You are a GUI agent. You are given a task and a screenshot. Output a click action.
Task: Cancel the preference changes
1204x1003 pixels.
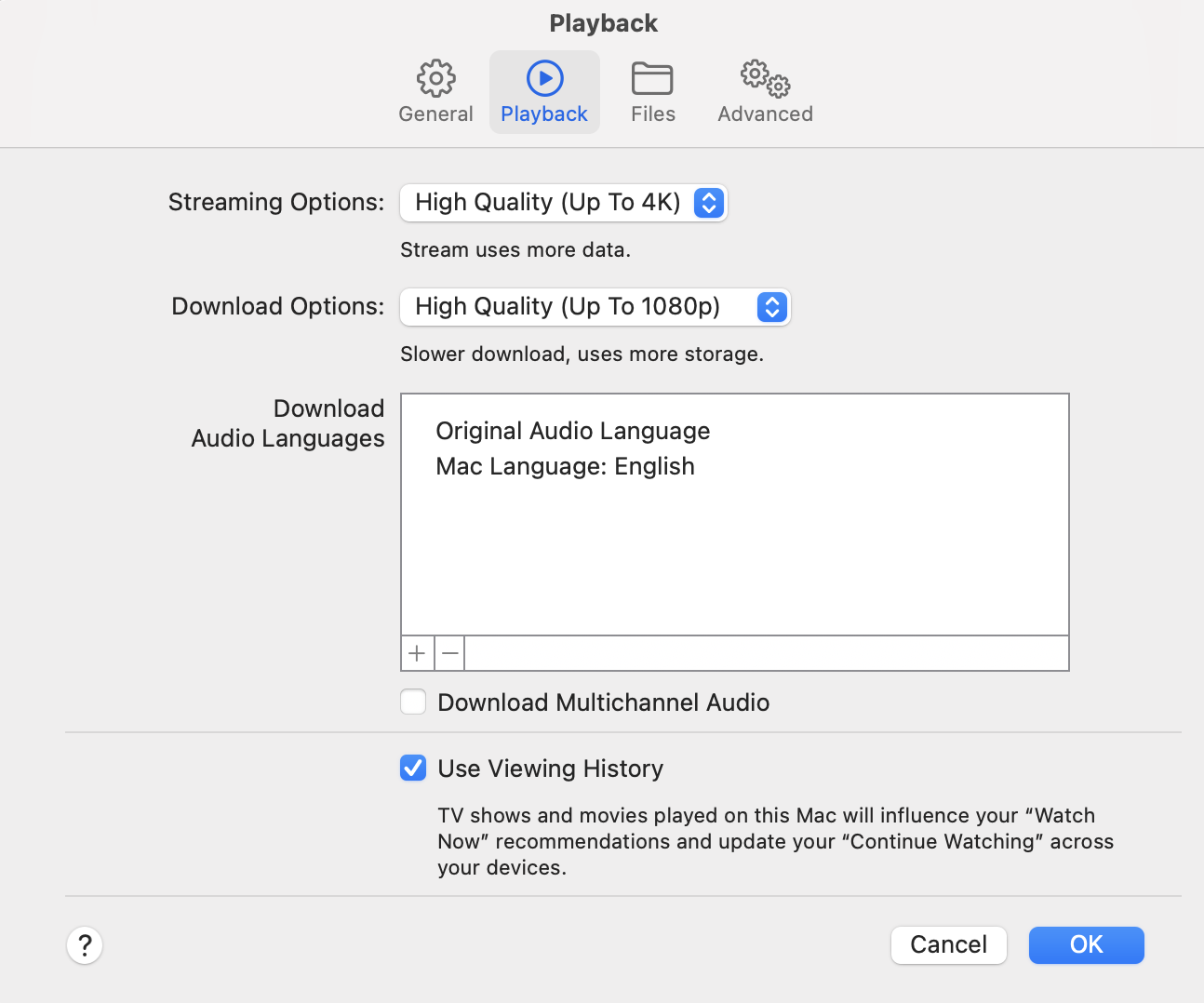point(949,945)
